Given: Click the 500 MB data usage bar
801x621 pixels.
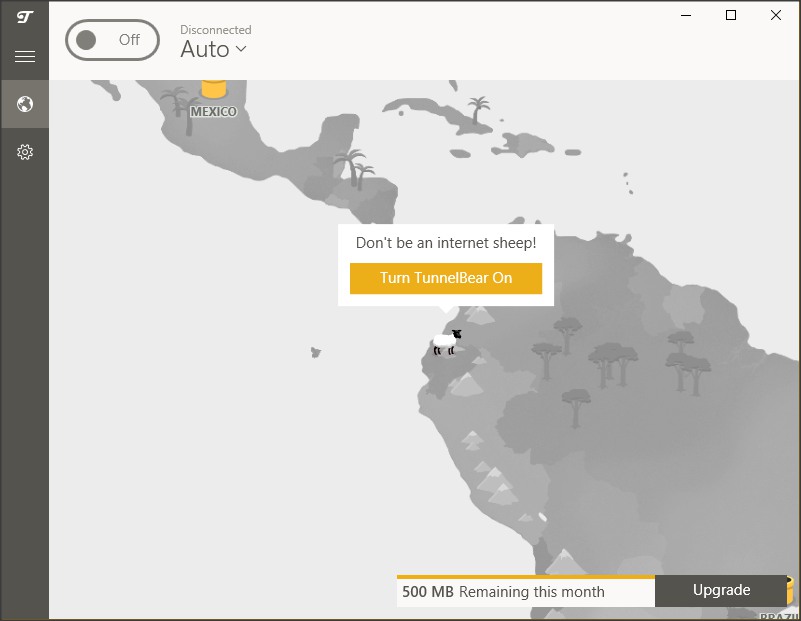Looking at the screenshot, I should click(525, 591).
